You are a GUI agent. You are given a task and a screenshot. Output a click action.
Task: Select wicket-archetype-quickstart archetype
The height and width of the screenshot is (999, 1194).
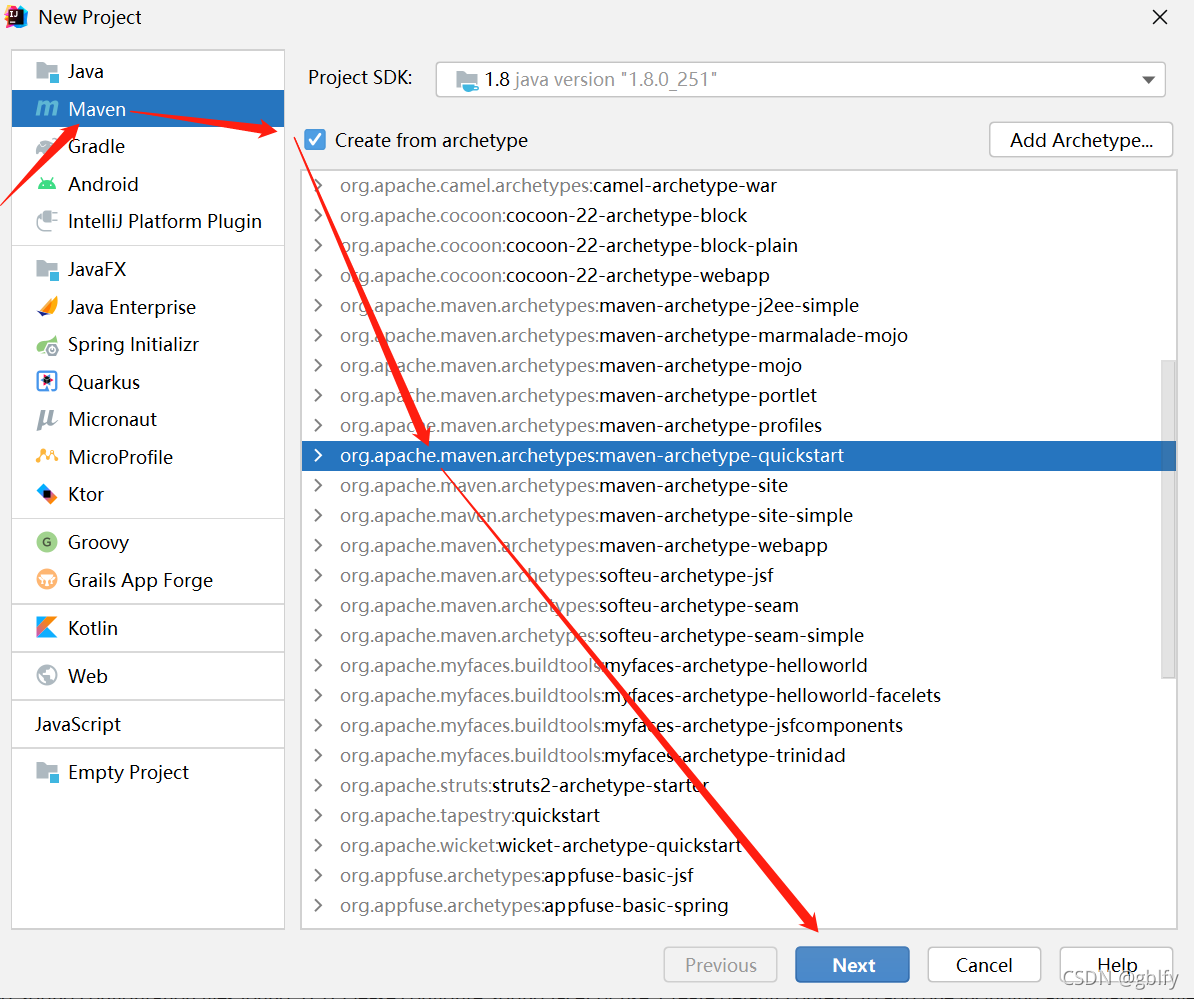(x=739, y=846)
